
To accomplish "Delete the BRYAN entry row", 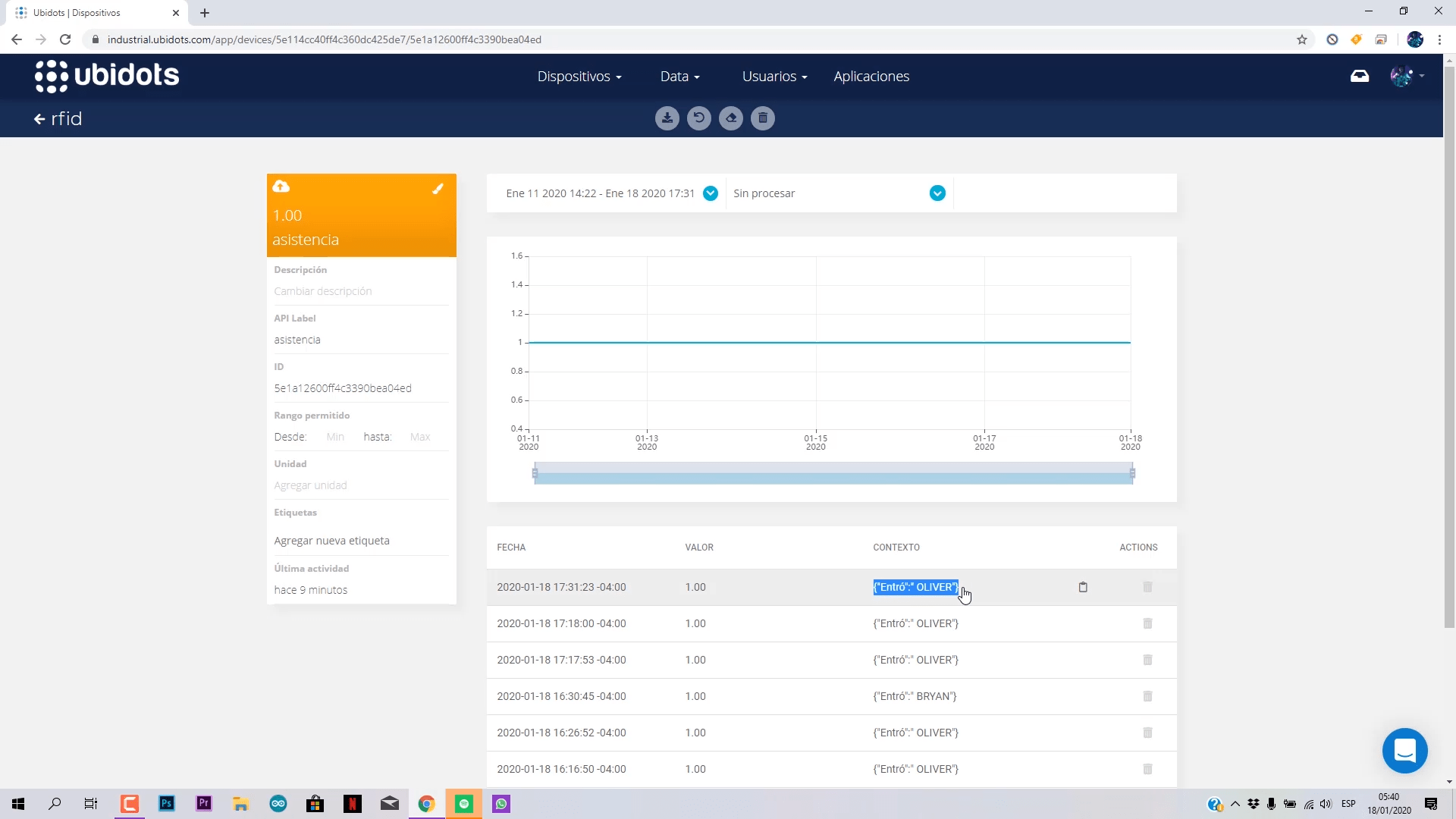I will coord(1147,696).
